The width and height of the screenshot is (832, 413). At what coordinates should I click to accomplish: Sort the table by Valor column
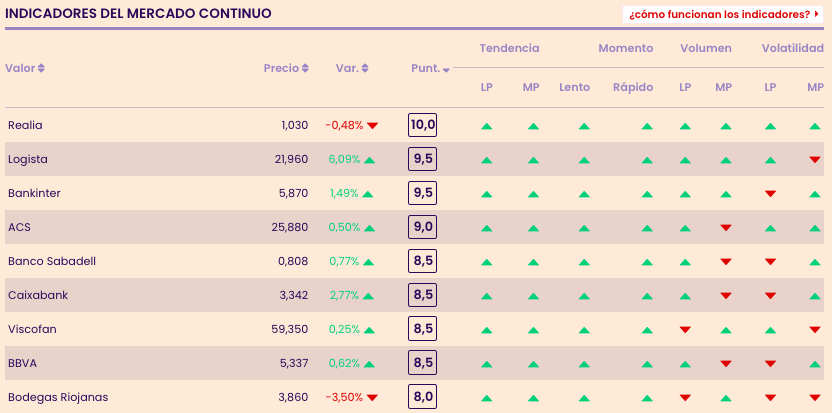click(x=25, y=68)
